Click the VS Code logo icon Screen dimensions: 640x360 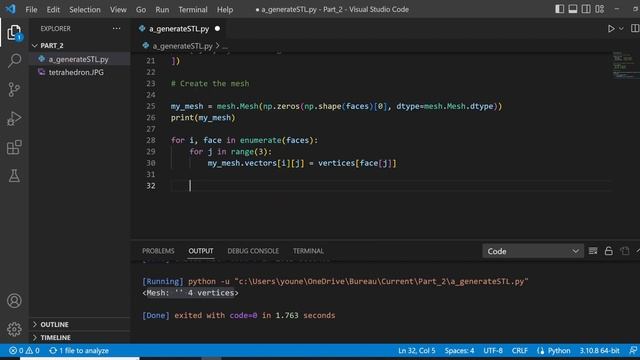click(x=10, y=9)
